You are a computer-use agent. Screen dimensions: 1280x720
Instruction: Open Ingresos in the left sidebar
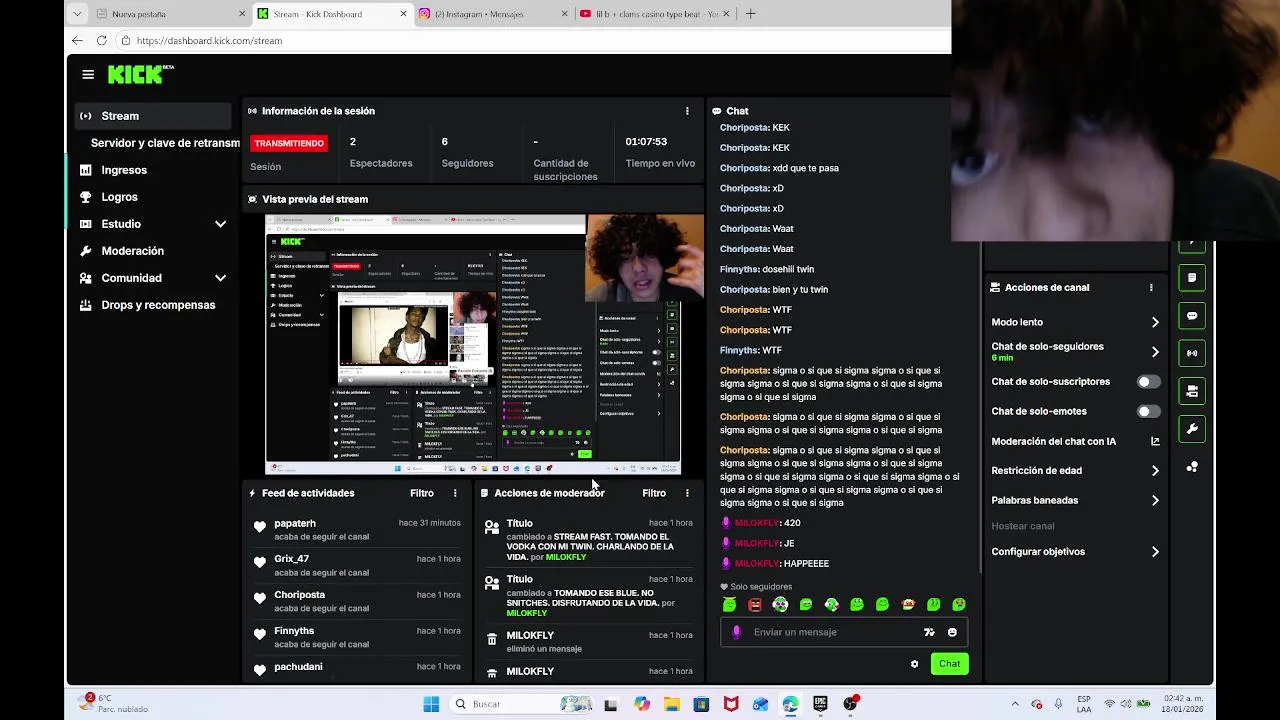[x=124, y=170]
